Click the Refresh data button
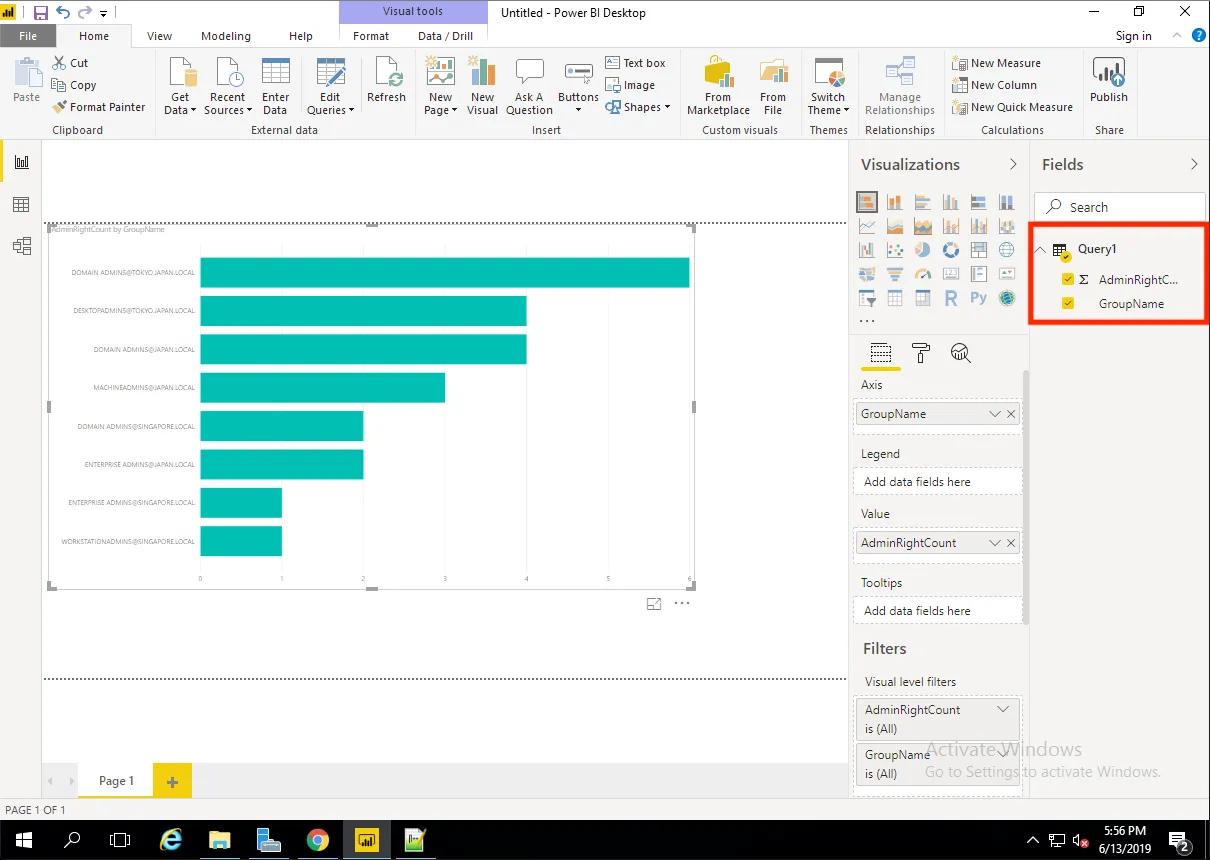1210x860 pixels. 386,80
